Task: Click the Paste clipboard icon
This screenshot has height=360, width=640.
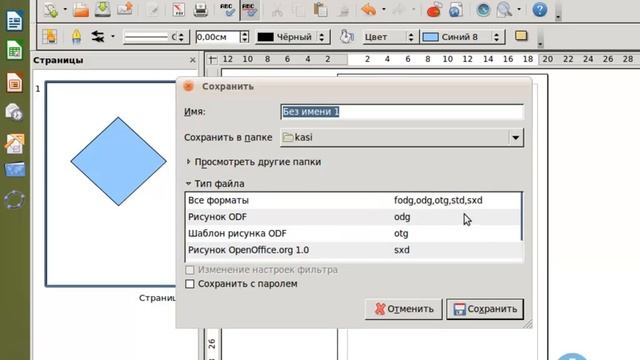Action: pos(320,10)
